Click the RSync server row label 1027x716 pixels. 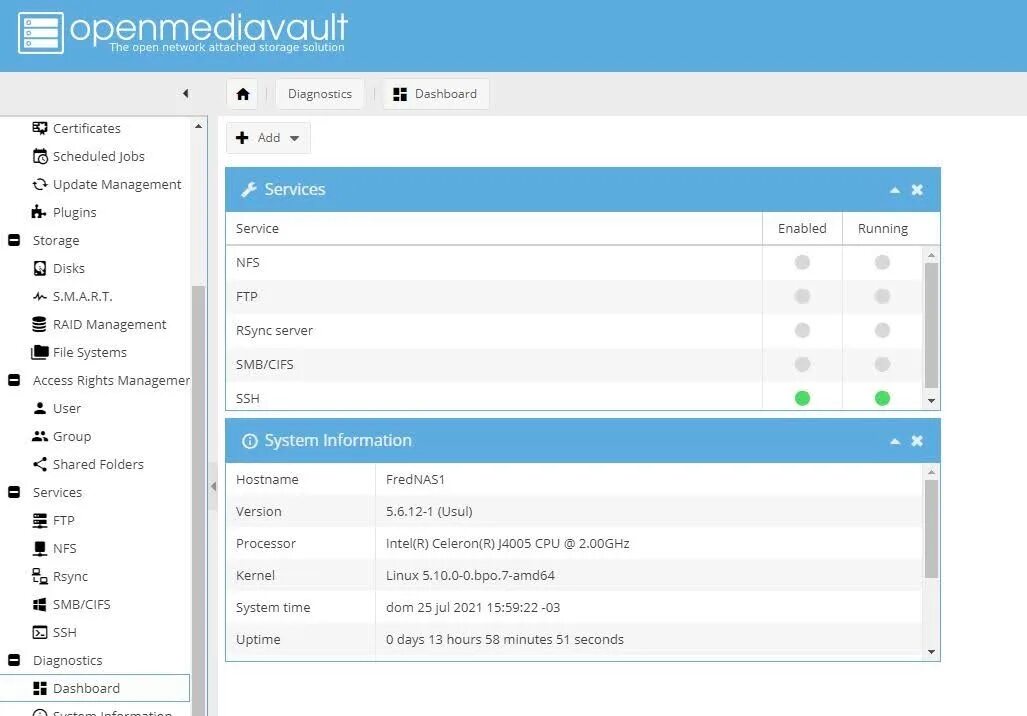(x=274, y=330)
